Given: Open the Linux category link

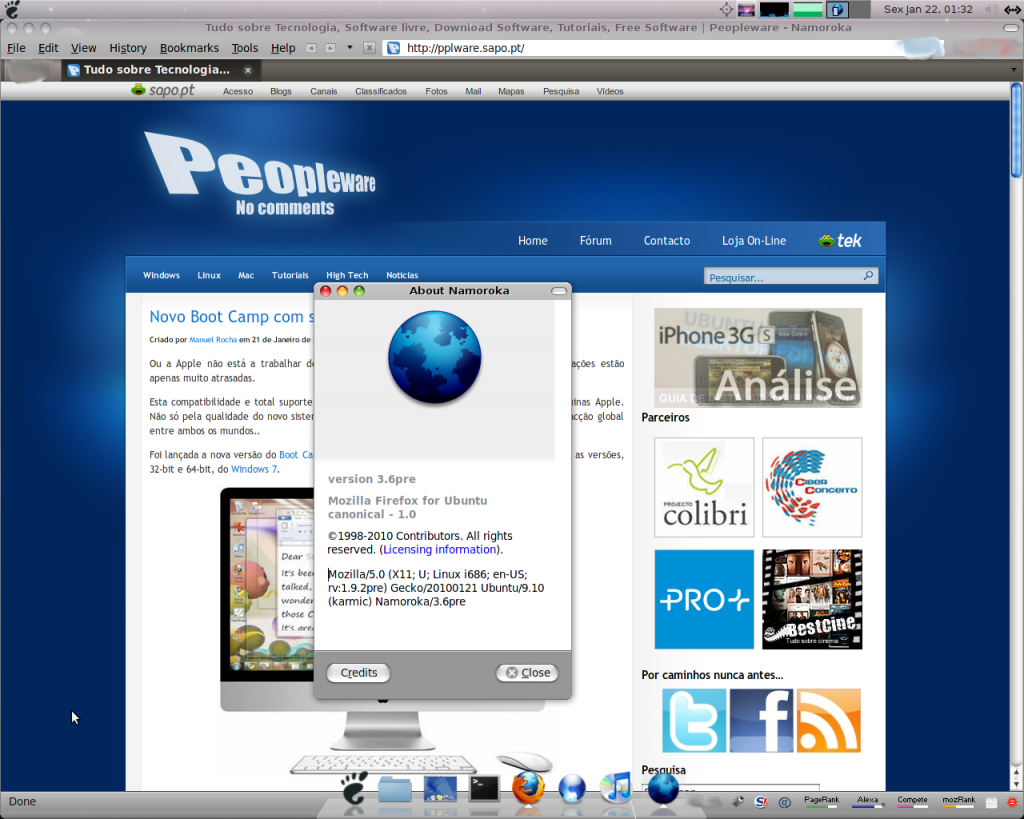Looking at the screenshot, I should pyautogui.click(x=209, y=275).
